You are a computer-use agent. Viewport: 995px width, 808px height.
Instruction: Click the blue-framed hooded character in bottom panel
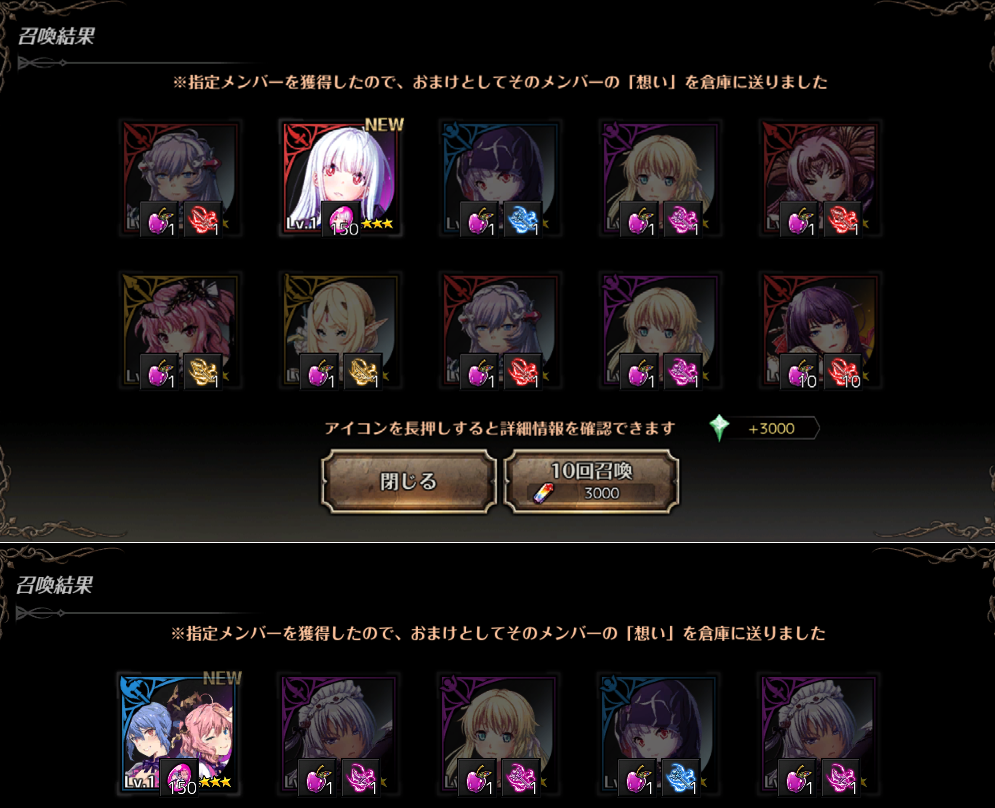(x=659, y=733)
